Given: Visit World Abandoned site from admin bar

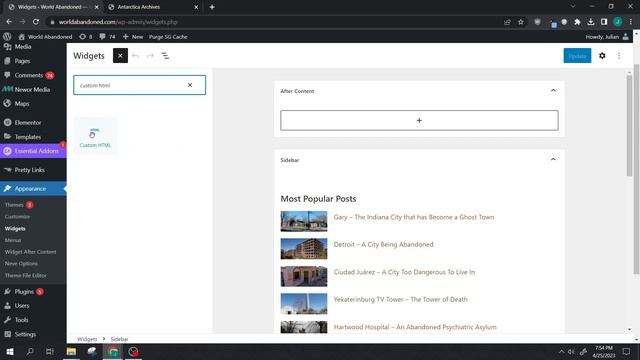Looking at the screenshot, I should point(45,37).
